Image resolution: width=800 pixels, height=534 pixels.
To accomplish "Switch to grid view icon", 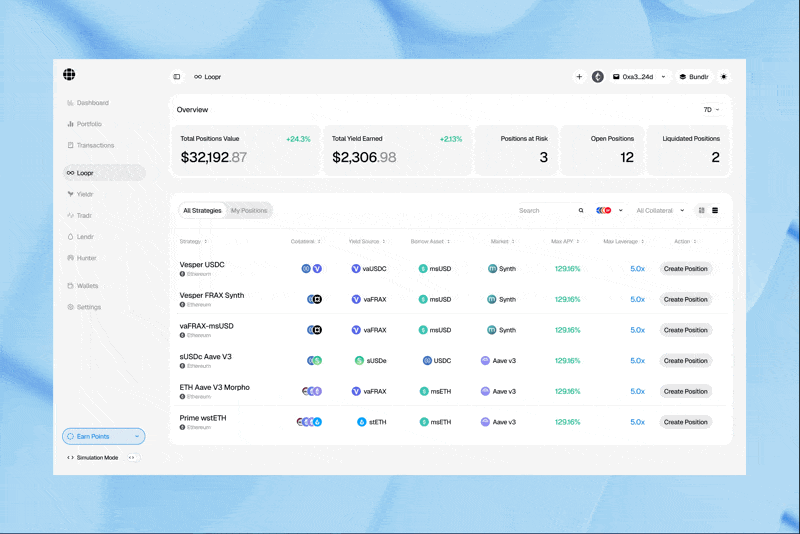I will tap(702, 210).
